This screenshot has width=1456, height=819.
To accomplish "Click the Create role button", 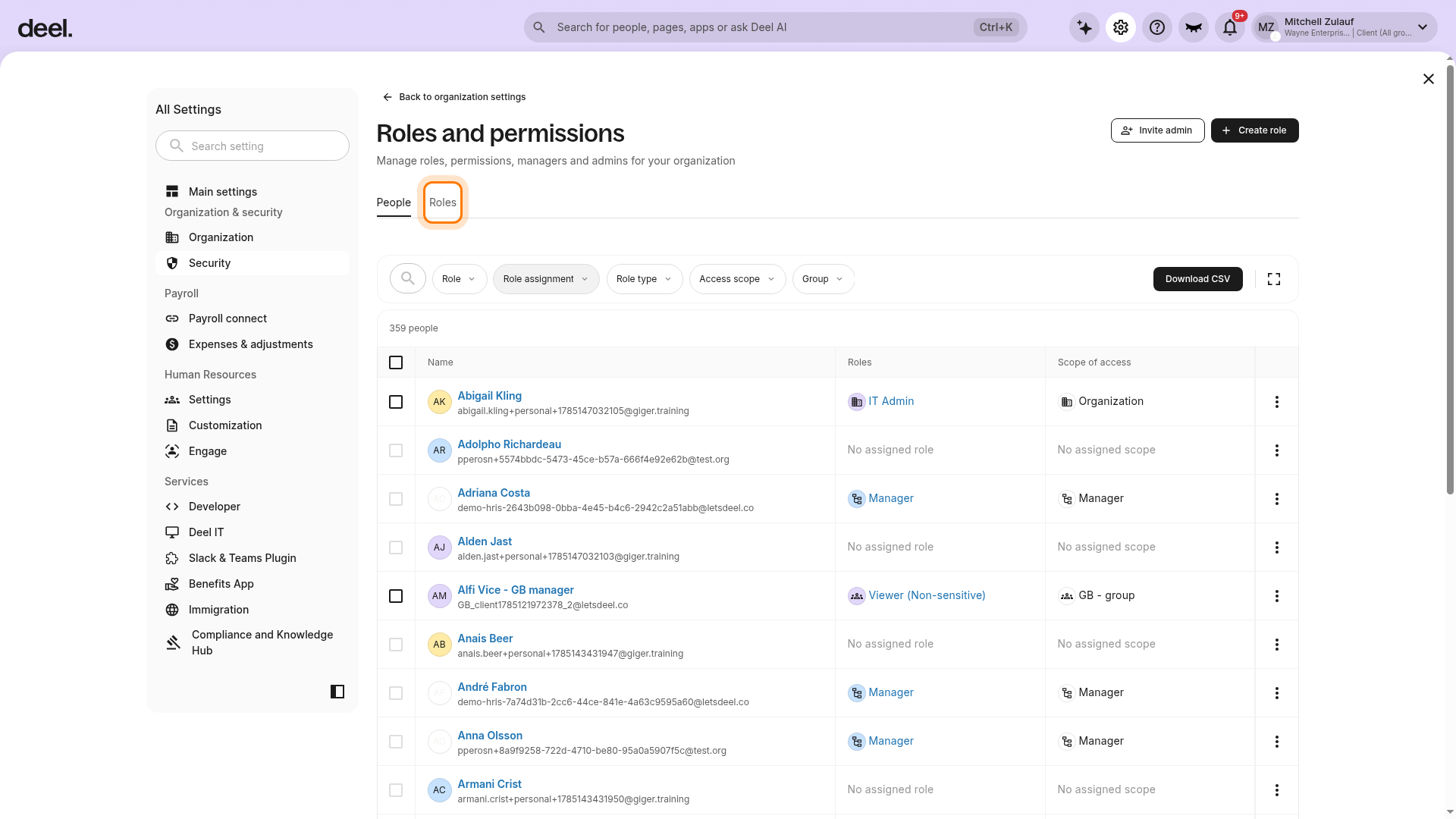I will 1254,130.
